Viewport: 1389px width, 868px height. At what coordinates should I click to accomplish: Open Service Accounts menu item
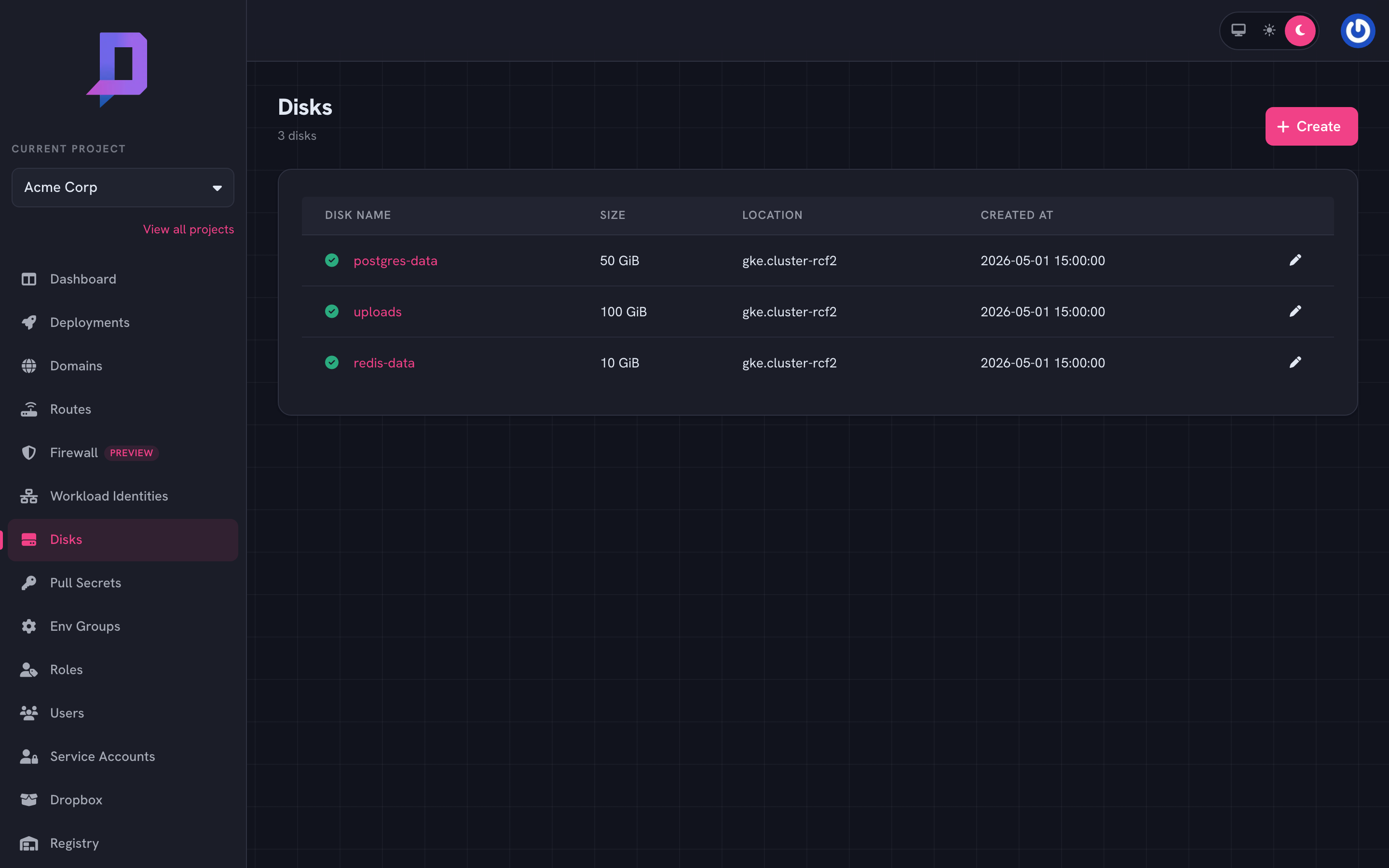[123, 757]
